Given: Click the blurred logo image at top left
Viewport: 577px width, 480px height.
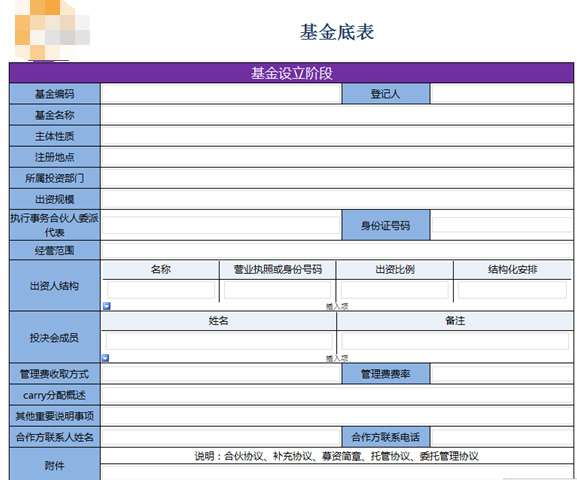Looking at the screenshot, I should 52,30.
